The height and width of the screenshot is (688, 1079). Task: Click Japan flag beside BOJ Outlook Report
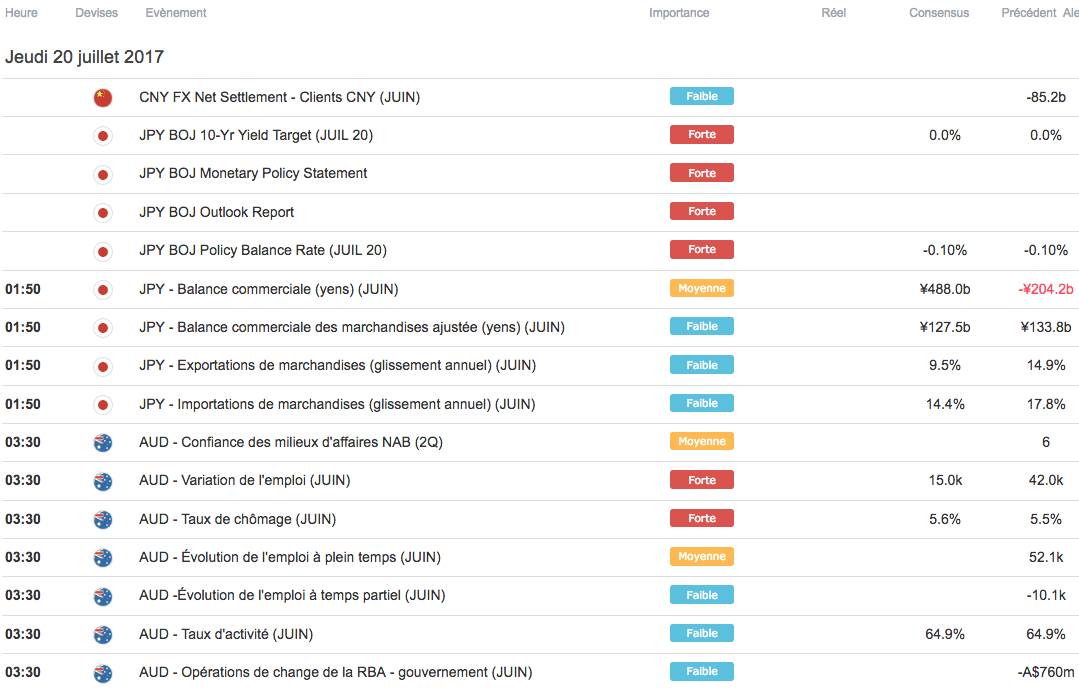tap(102, 212)
